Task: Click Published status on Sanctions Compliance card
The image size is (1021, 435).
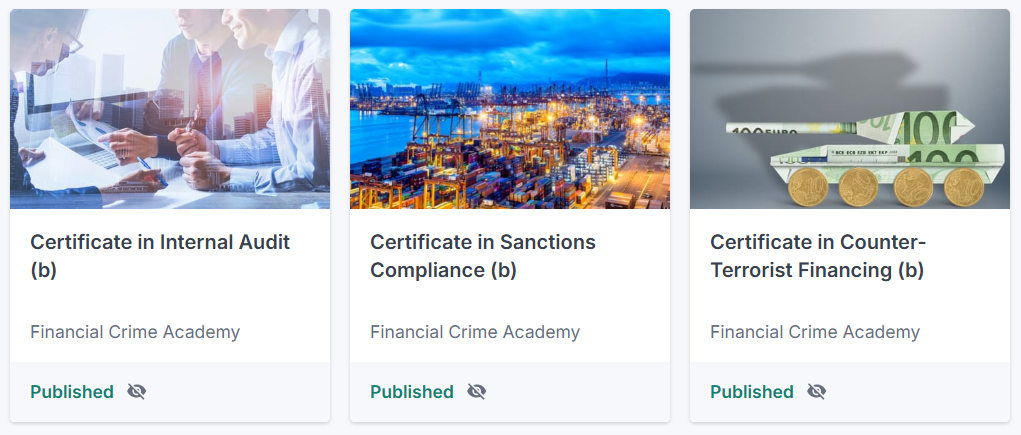Action: click(412, 391)
